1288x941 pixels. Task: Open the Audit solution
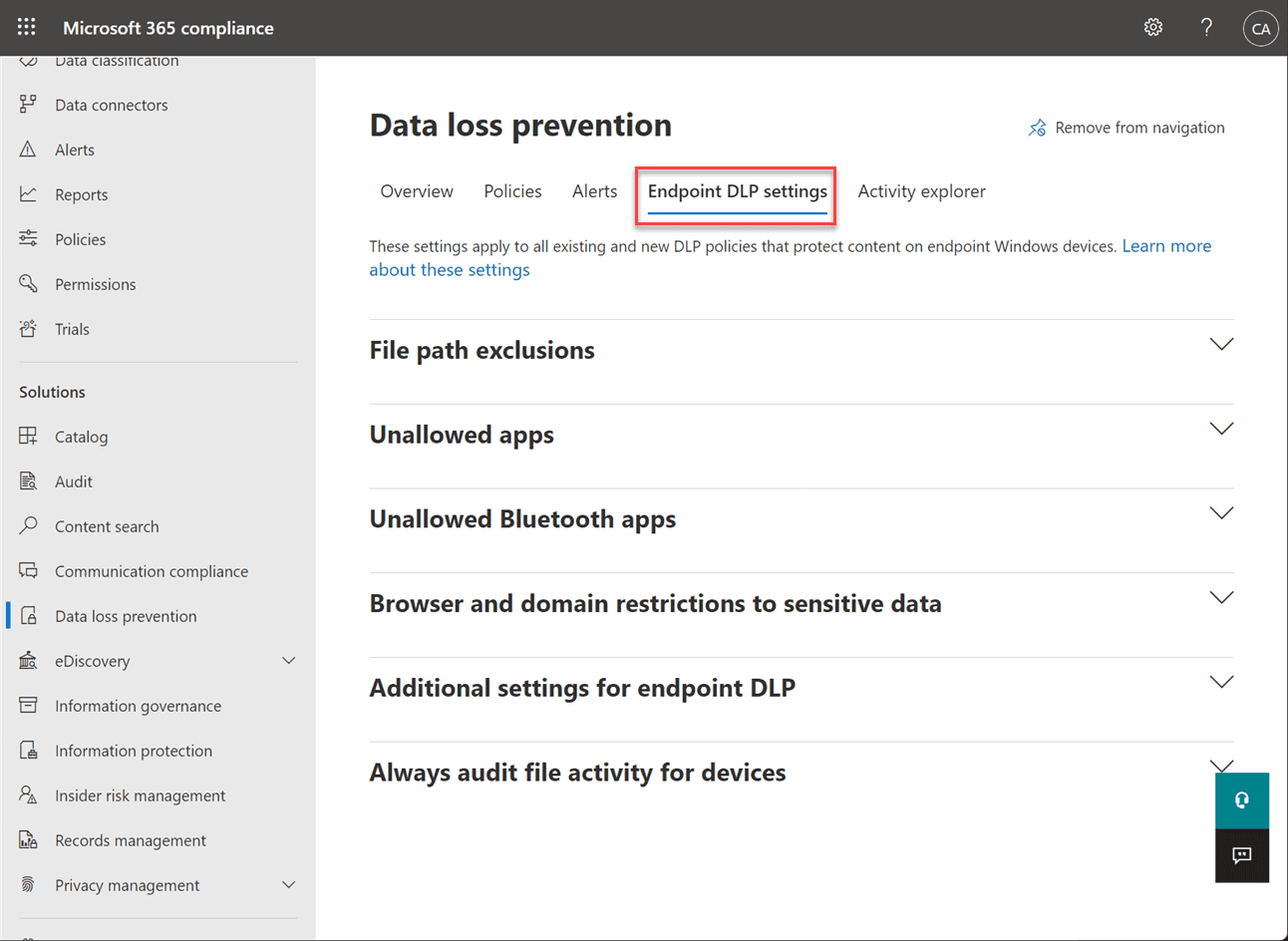(x=71, y=480)
